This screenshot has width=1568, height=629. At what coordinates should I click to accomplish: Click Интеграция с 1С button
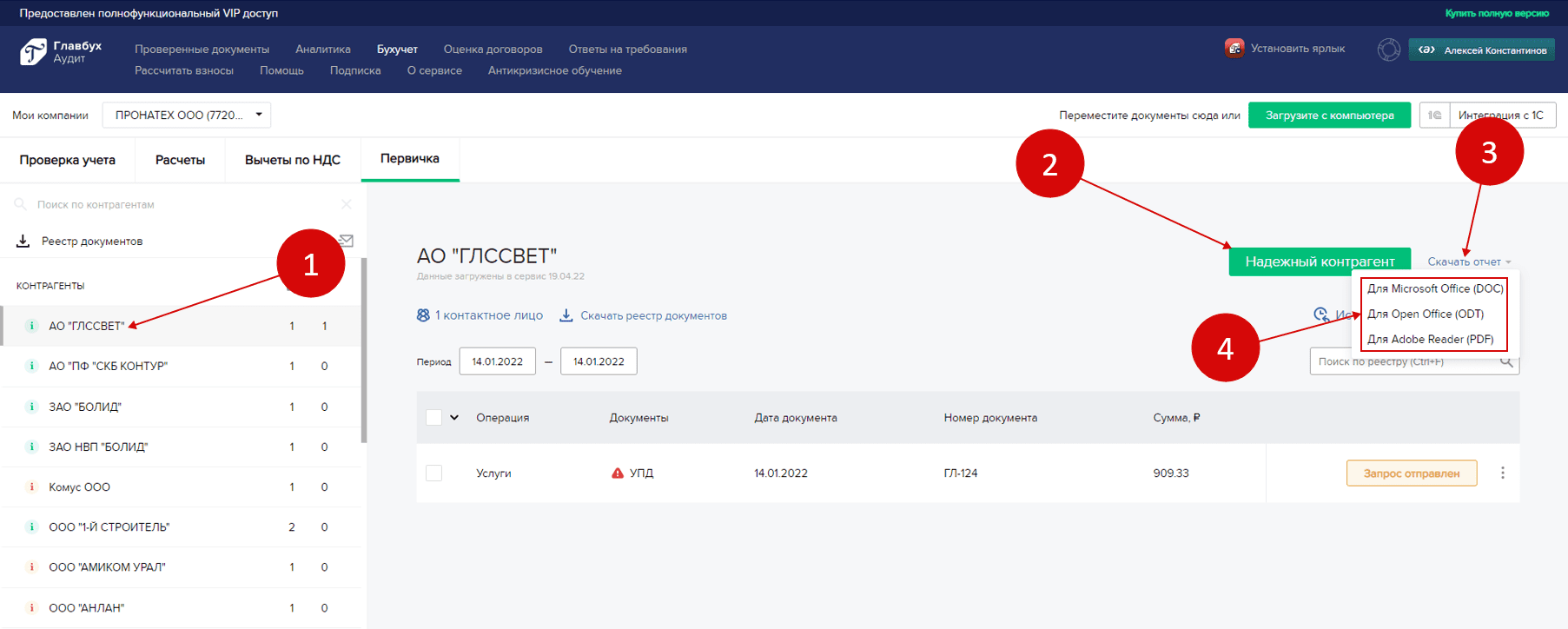pyautogui.click(x=1502, y=115)
